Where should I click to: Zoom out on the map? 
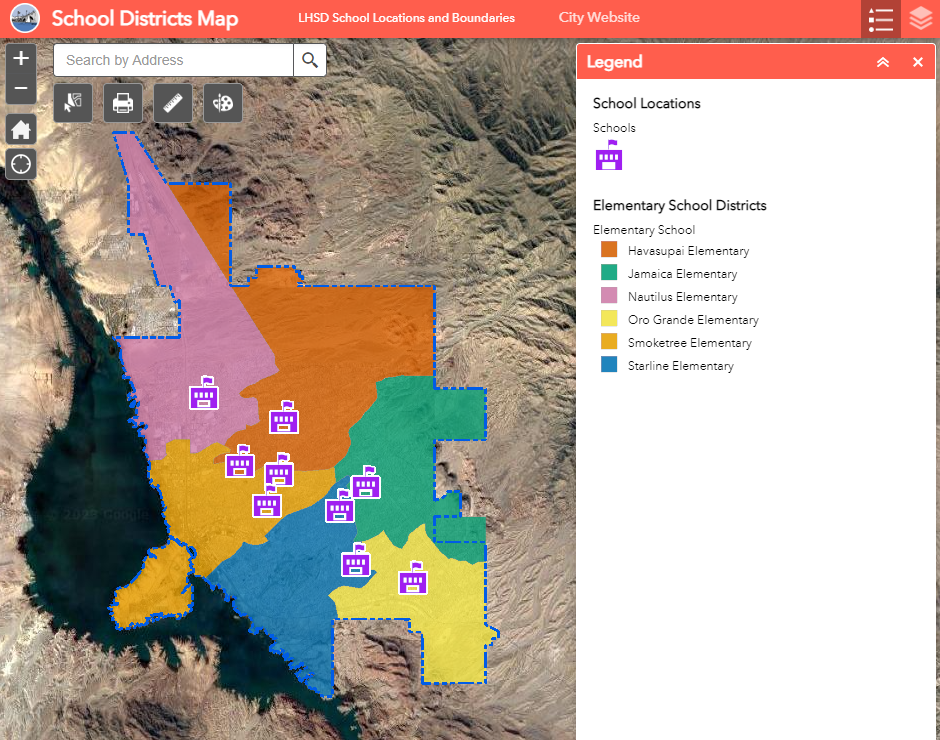(x=20, y=89)
